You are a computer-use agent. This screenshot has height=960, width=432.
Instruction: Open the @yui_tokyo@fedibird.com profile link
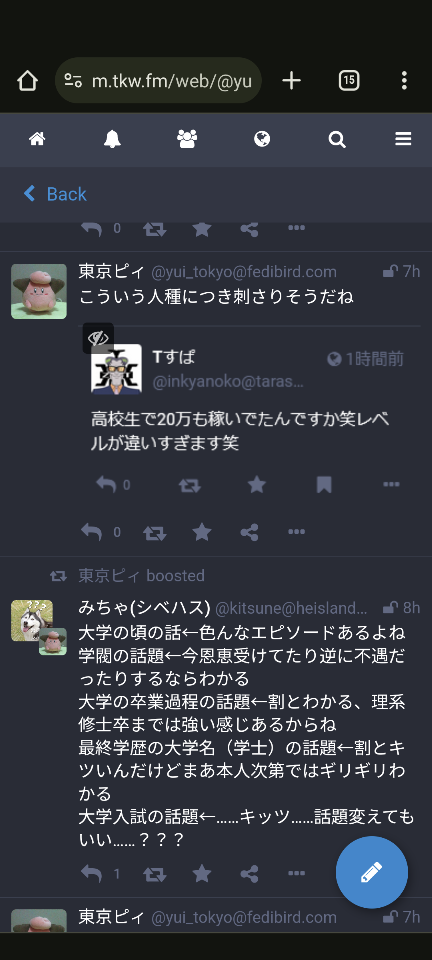coord(244,272)
